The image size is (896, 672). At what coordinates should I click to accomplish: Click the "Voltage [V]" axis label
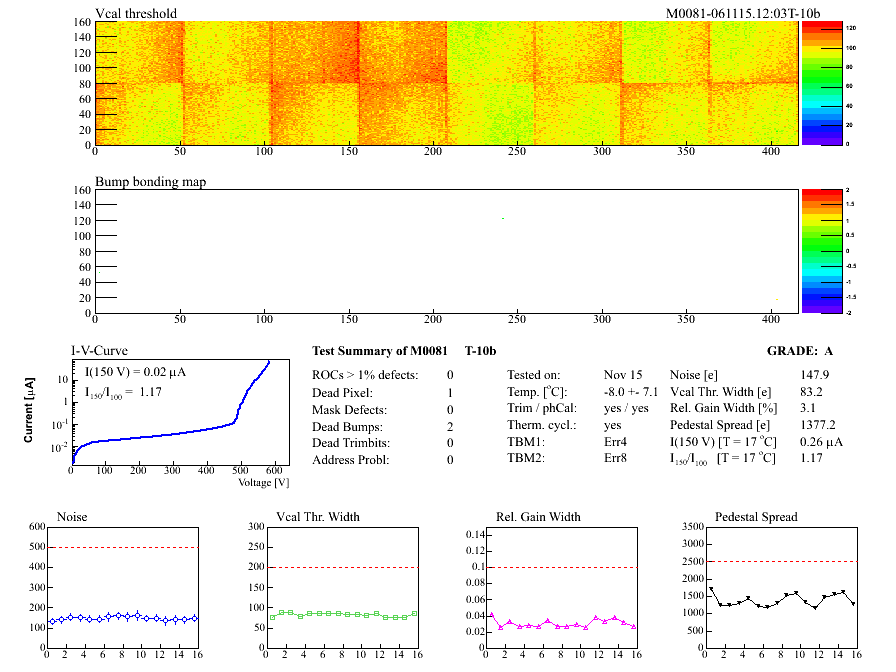(x=263, y=482)
